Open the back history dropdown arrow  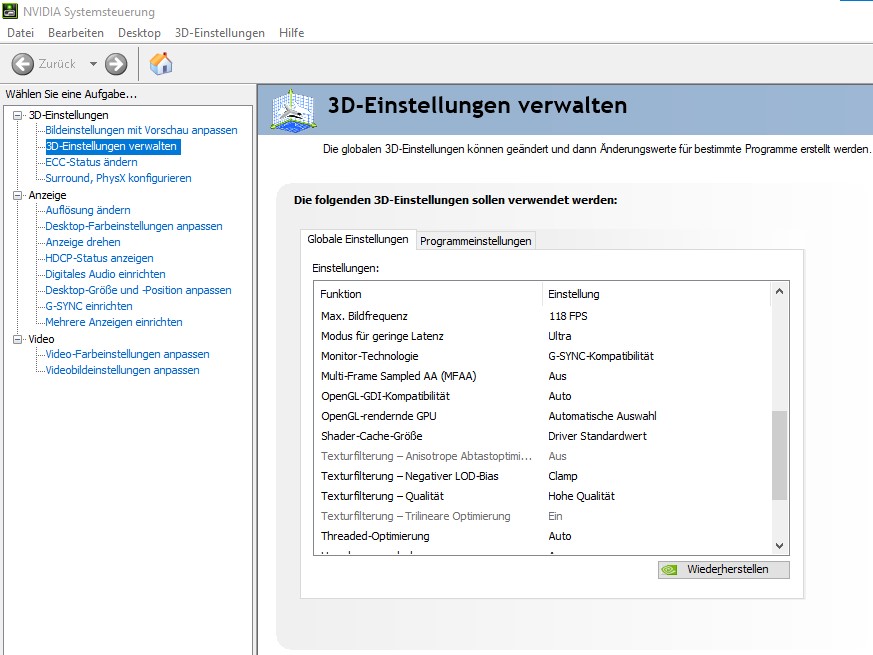tap(93, 64)
